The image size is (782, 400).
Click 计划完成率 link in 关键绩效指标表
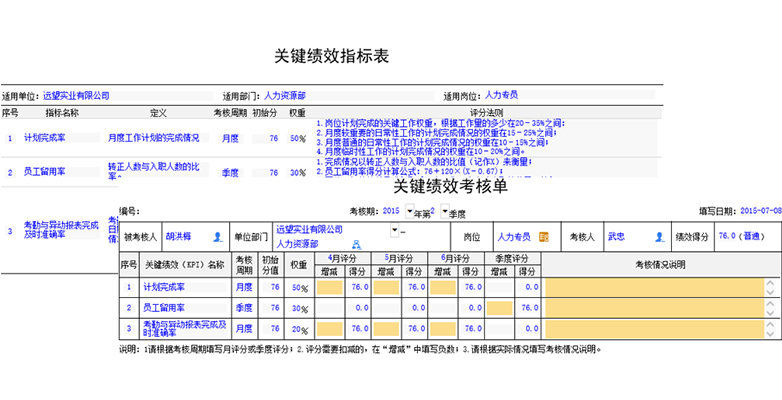(x=45, y=138)
